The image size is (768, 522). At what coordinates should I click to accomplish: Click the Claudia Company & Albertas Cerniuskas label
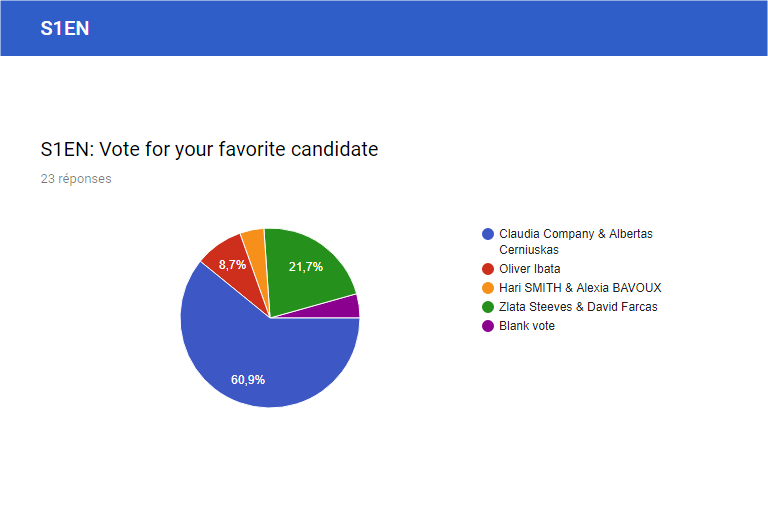(x=576, y=242)
